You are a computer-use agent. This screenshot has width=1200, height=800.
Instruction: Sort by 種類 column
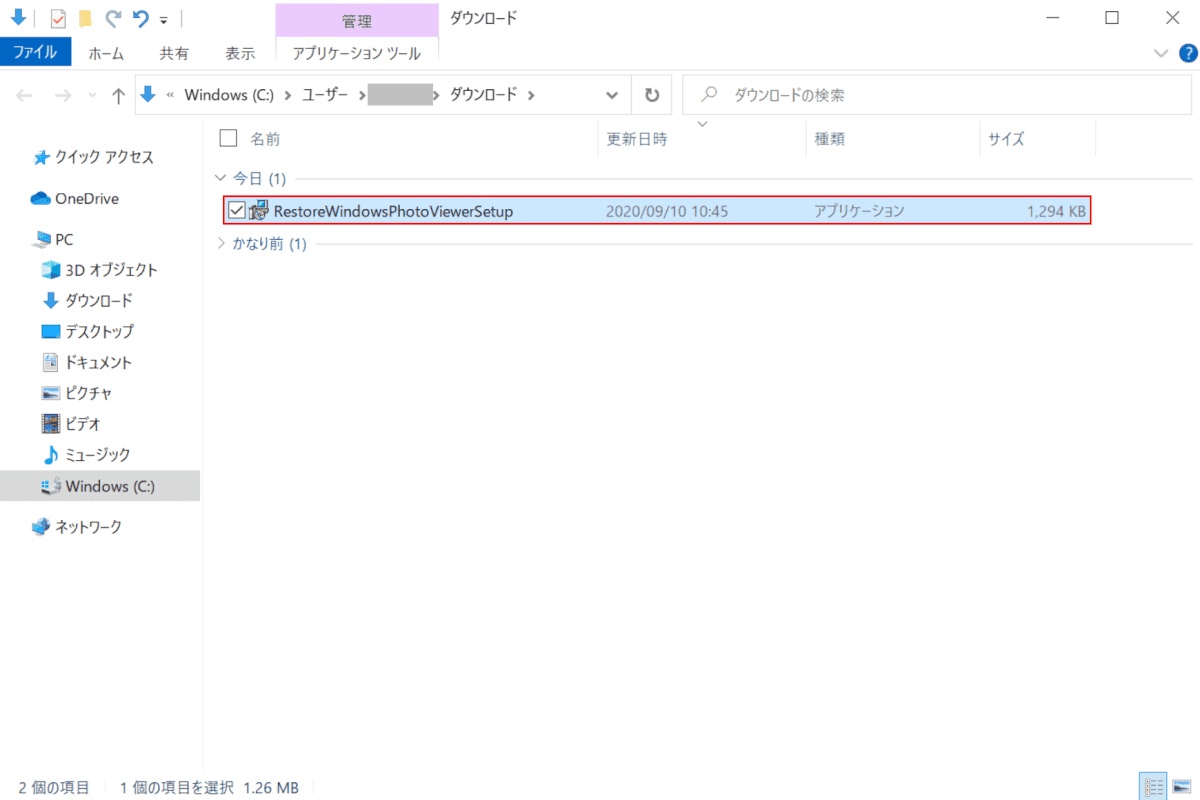[x=829, y=139]
